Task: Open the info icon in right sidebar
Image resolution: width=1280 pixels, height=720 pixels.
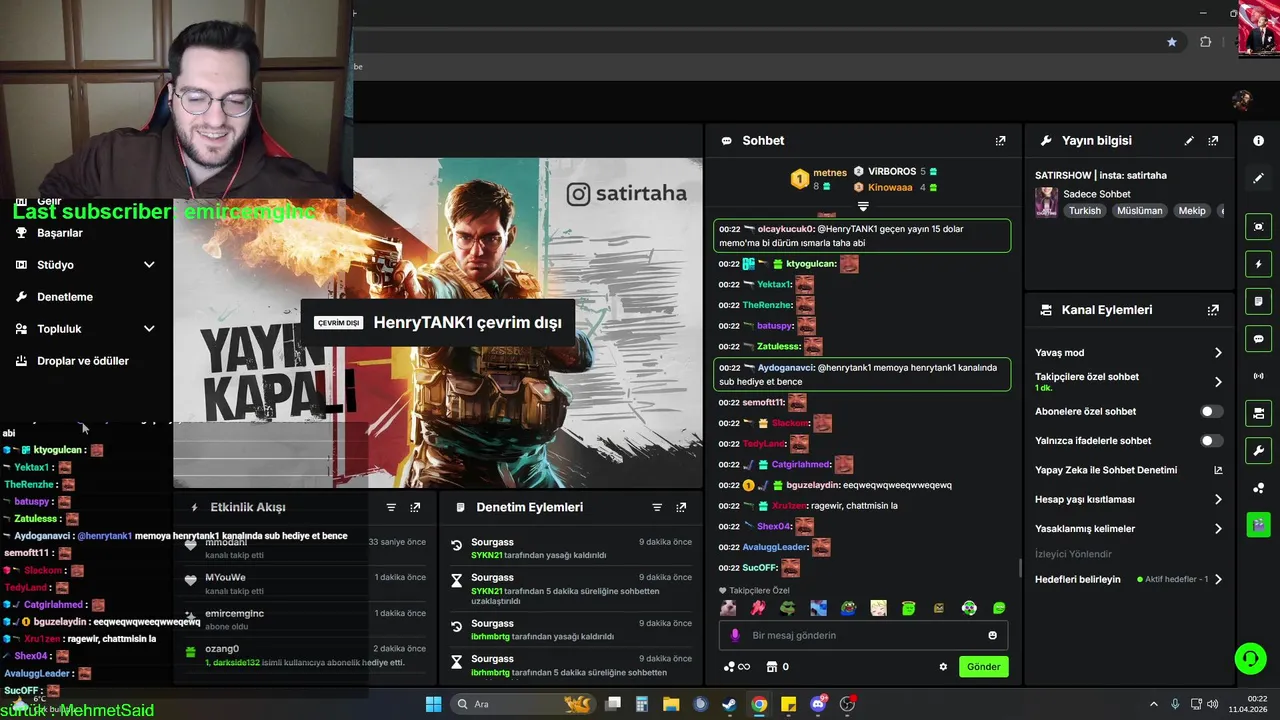Action: [1258, 141]
